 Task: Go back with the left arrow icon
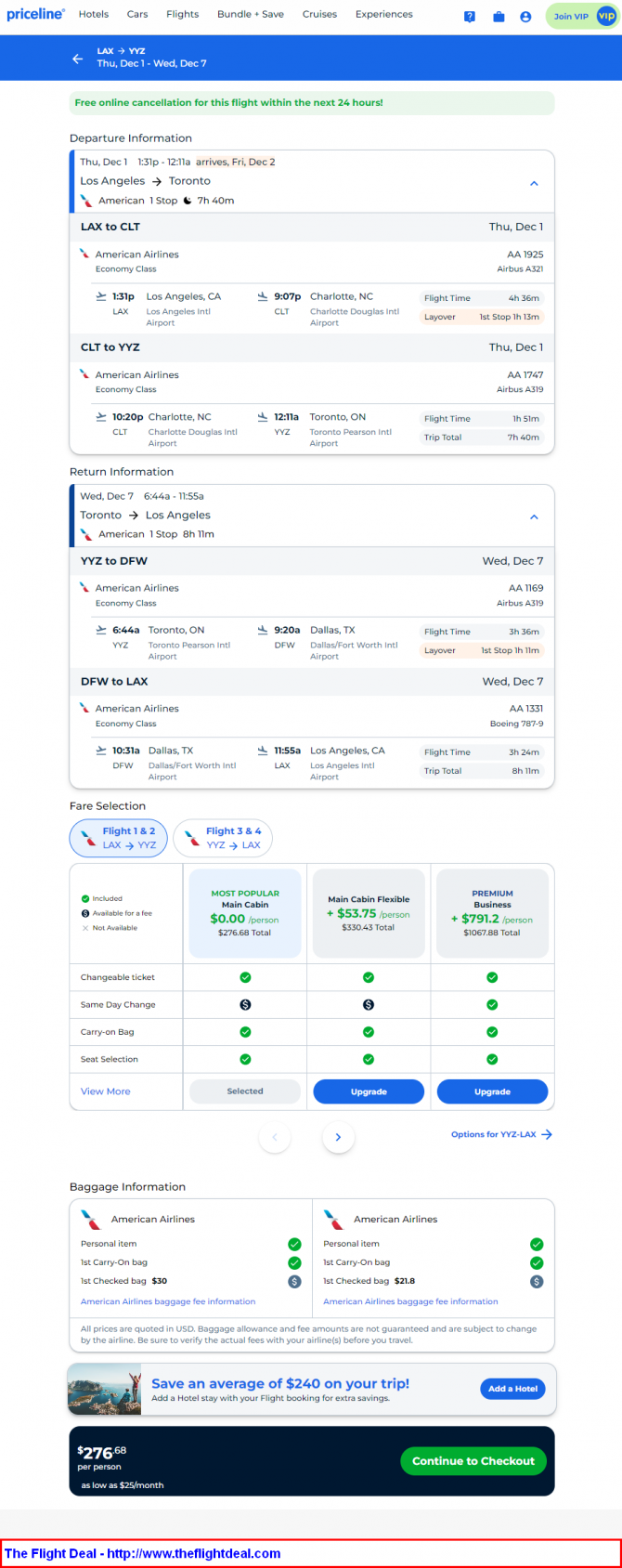click(x=77, y=58)
